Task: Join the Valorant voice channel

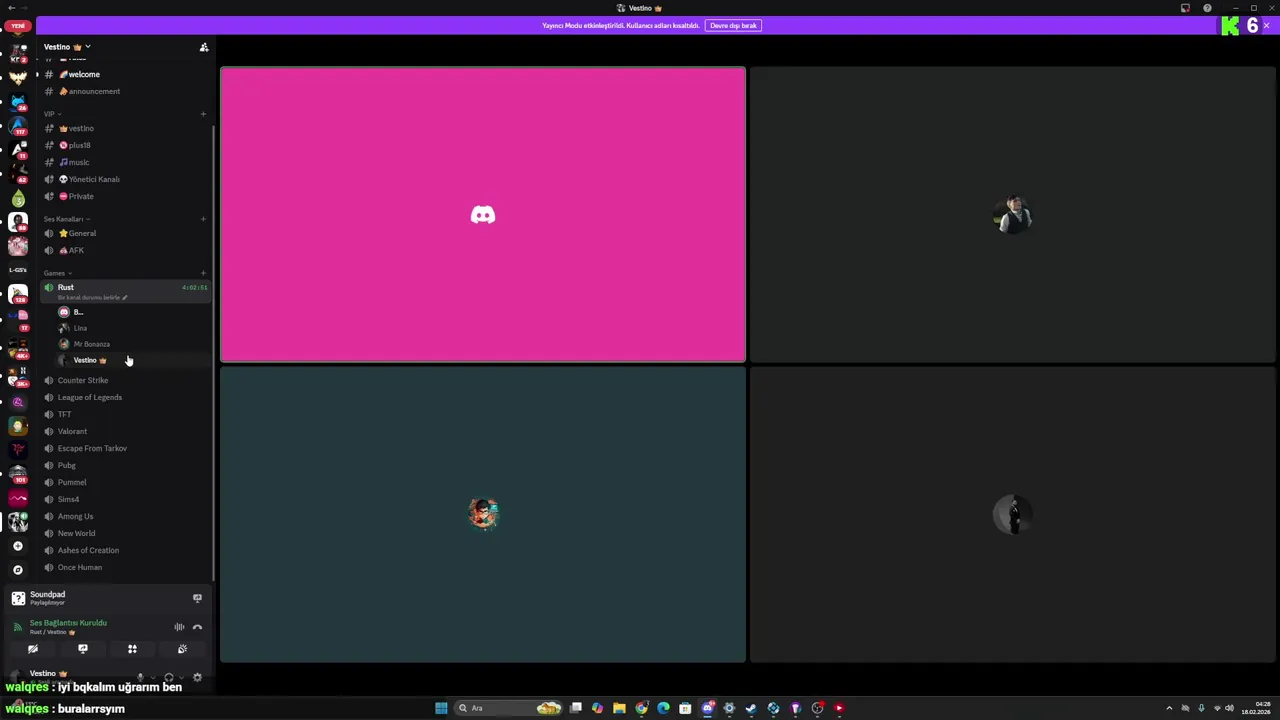Action: coord(125,431)
